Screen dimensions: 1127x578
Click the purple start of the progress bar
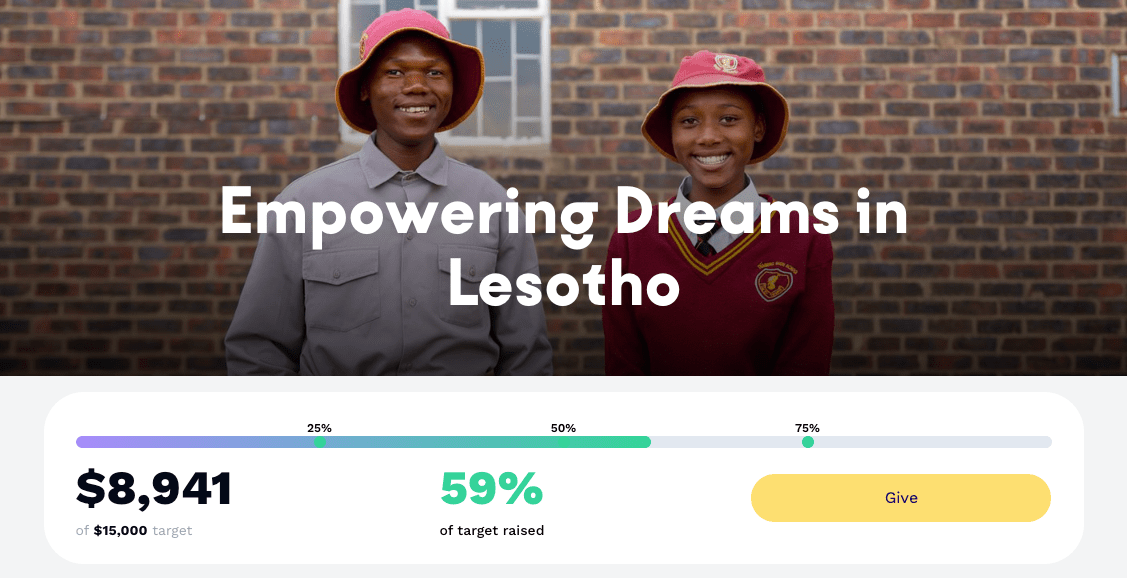coord(90,442)
